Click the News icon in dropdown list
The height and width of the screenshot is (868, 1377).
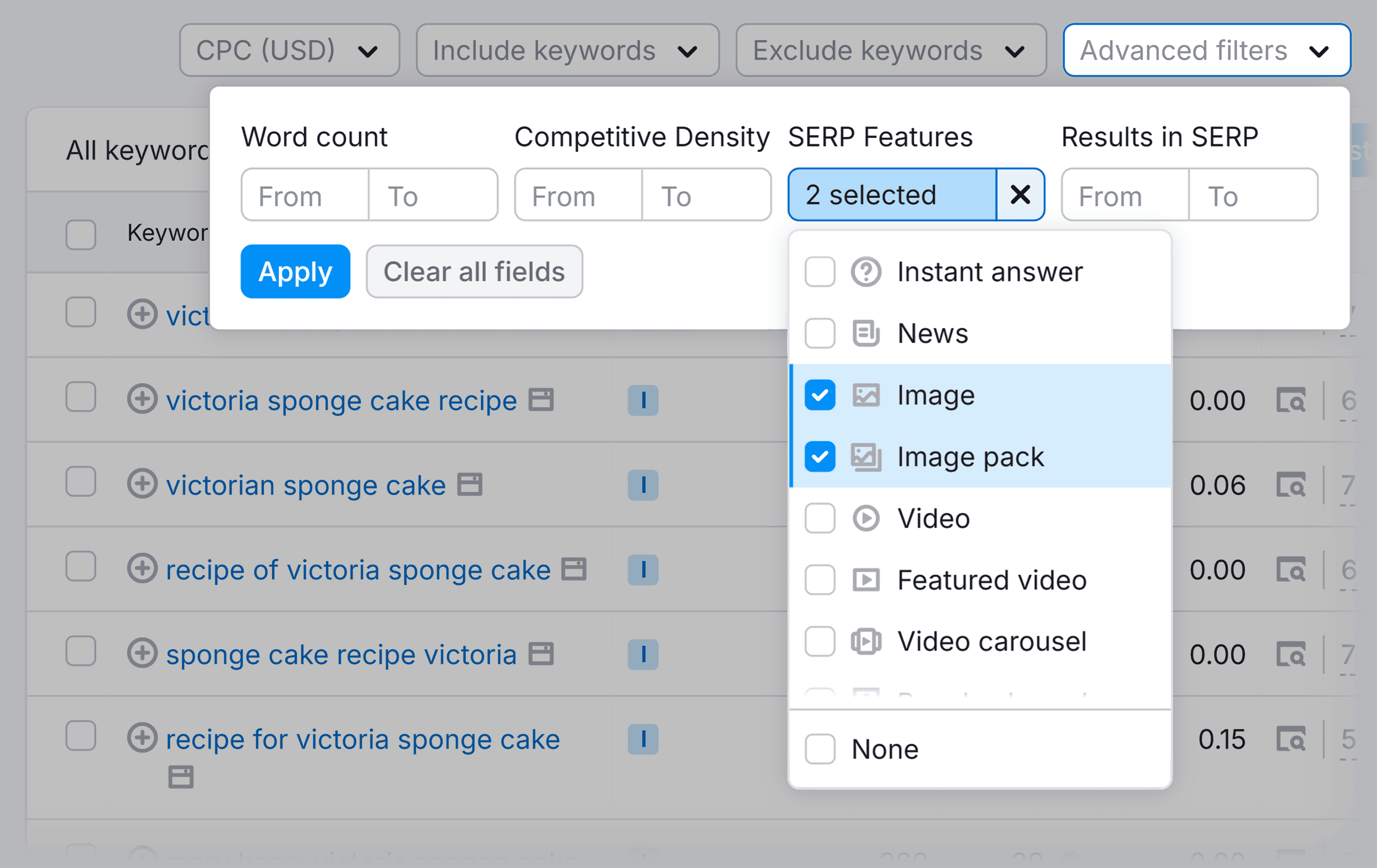coord(864,333)
